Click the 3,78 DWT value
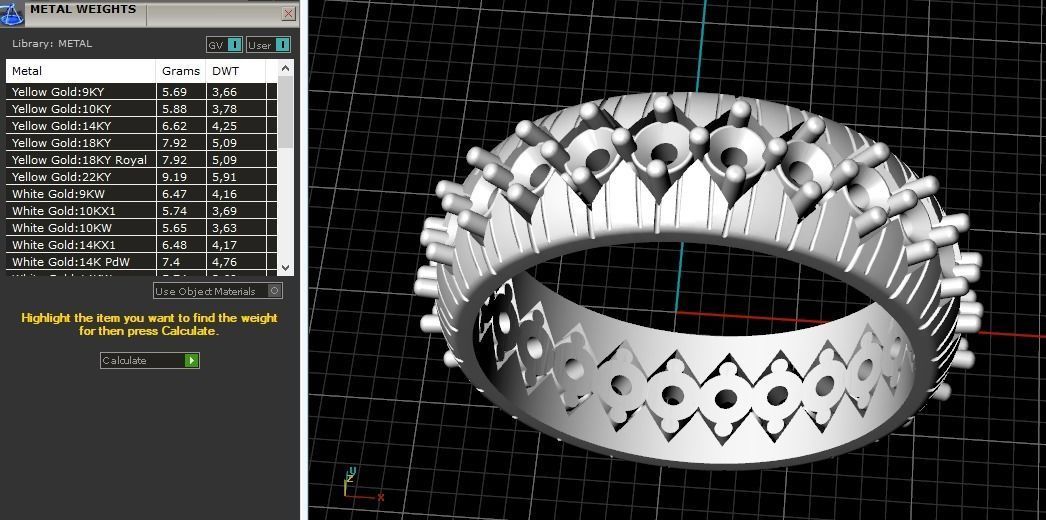 coord(225,109)
